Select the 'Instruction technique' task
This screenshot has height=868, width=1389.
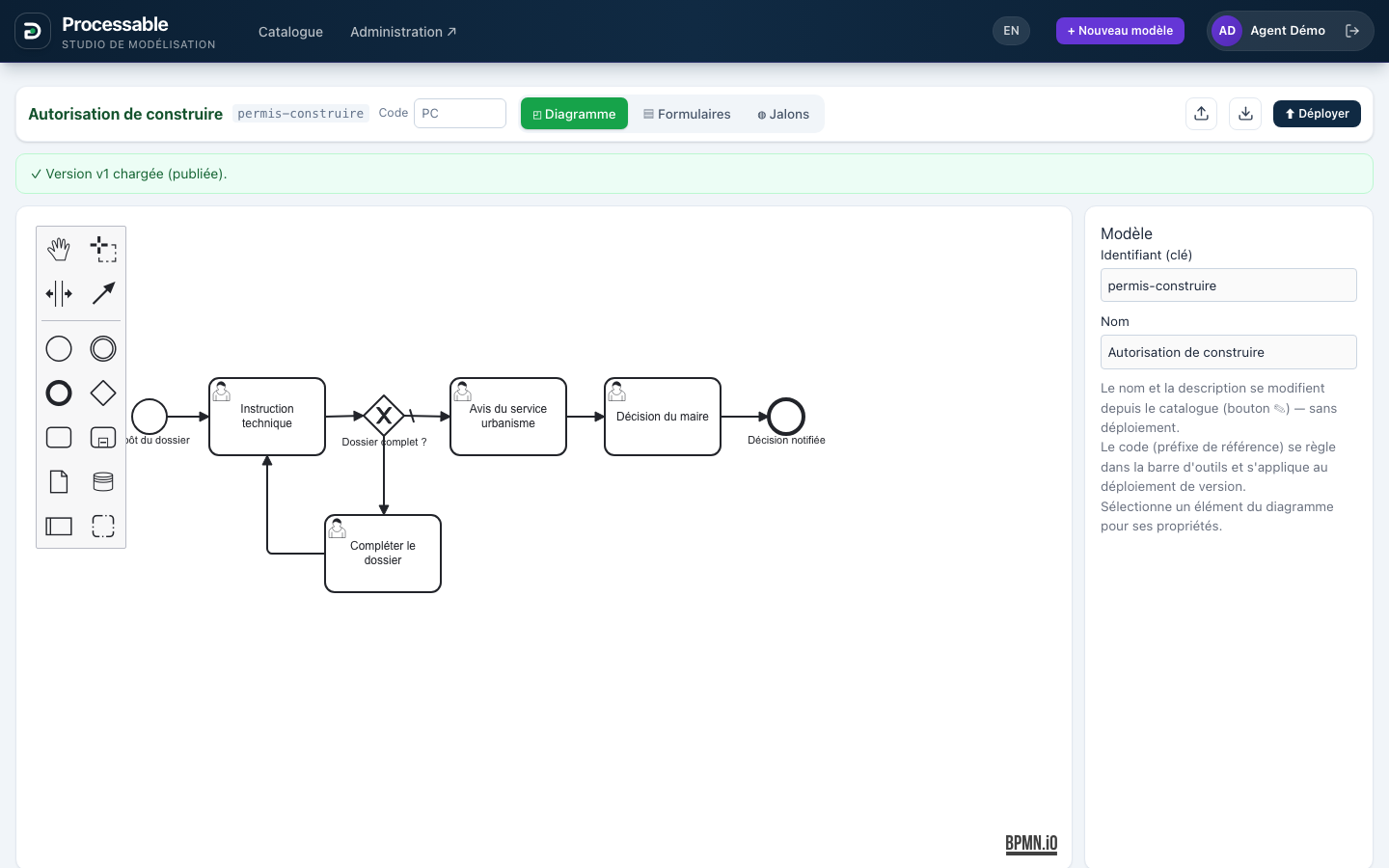(267, 417)
